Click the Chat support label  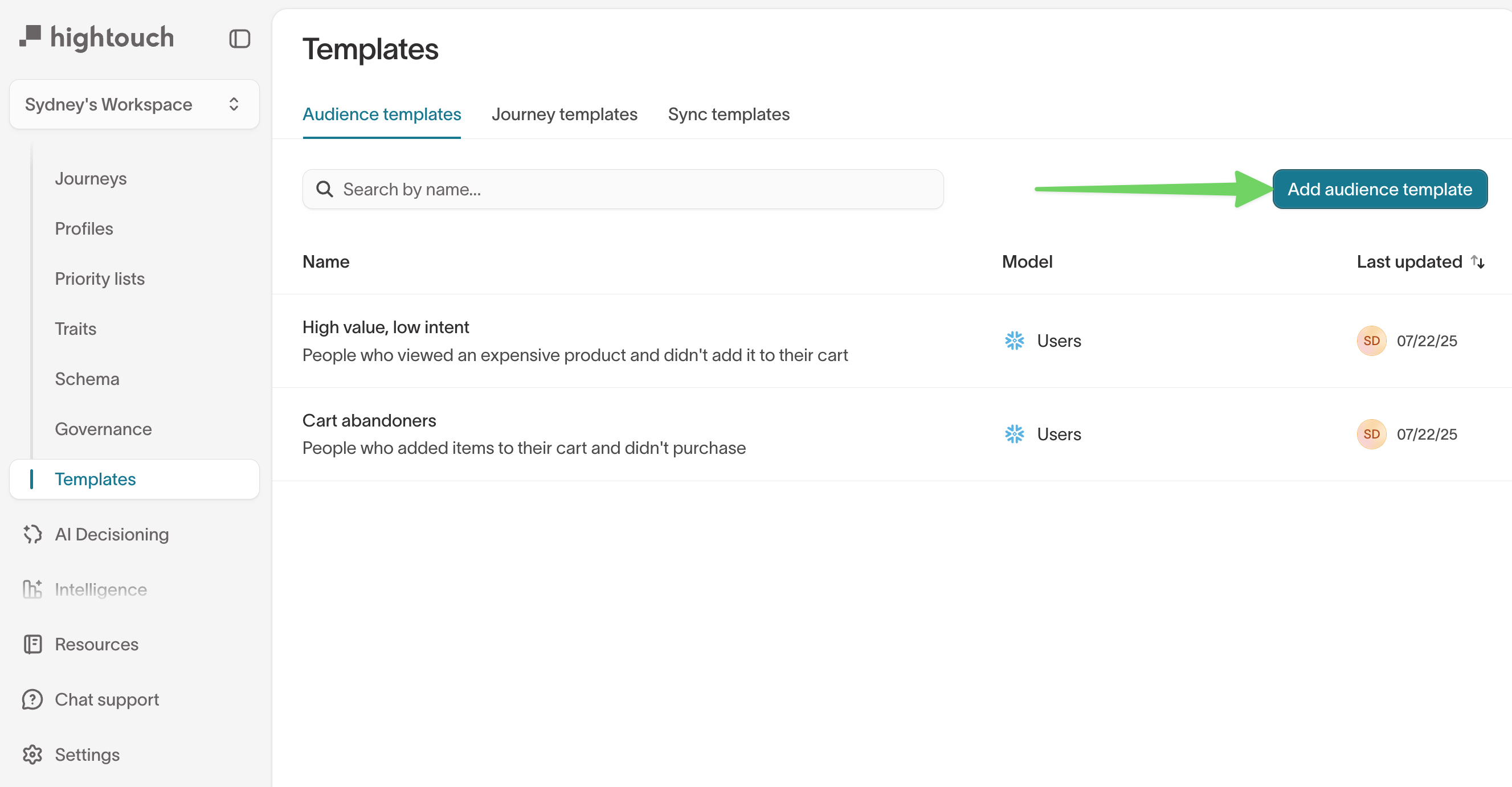pyautogui.click(x=107, y=699)
